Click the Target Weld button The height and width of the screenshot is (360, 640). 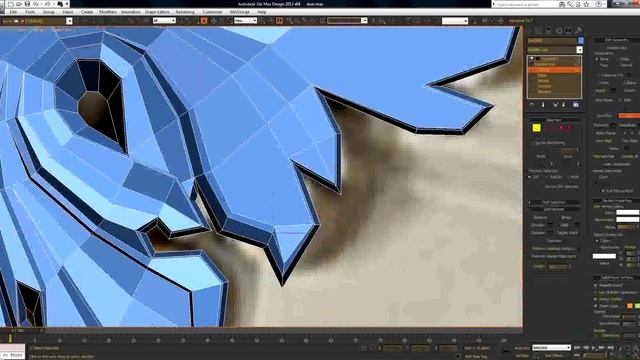[567, 233]
